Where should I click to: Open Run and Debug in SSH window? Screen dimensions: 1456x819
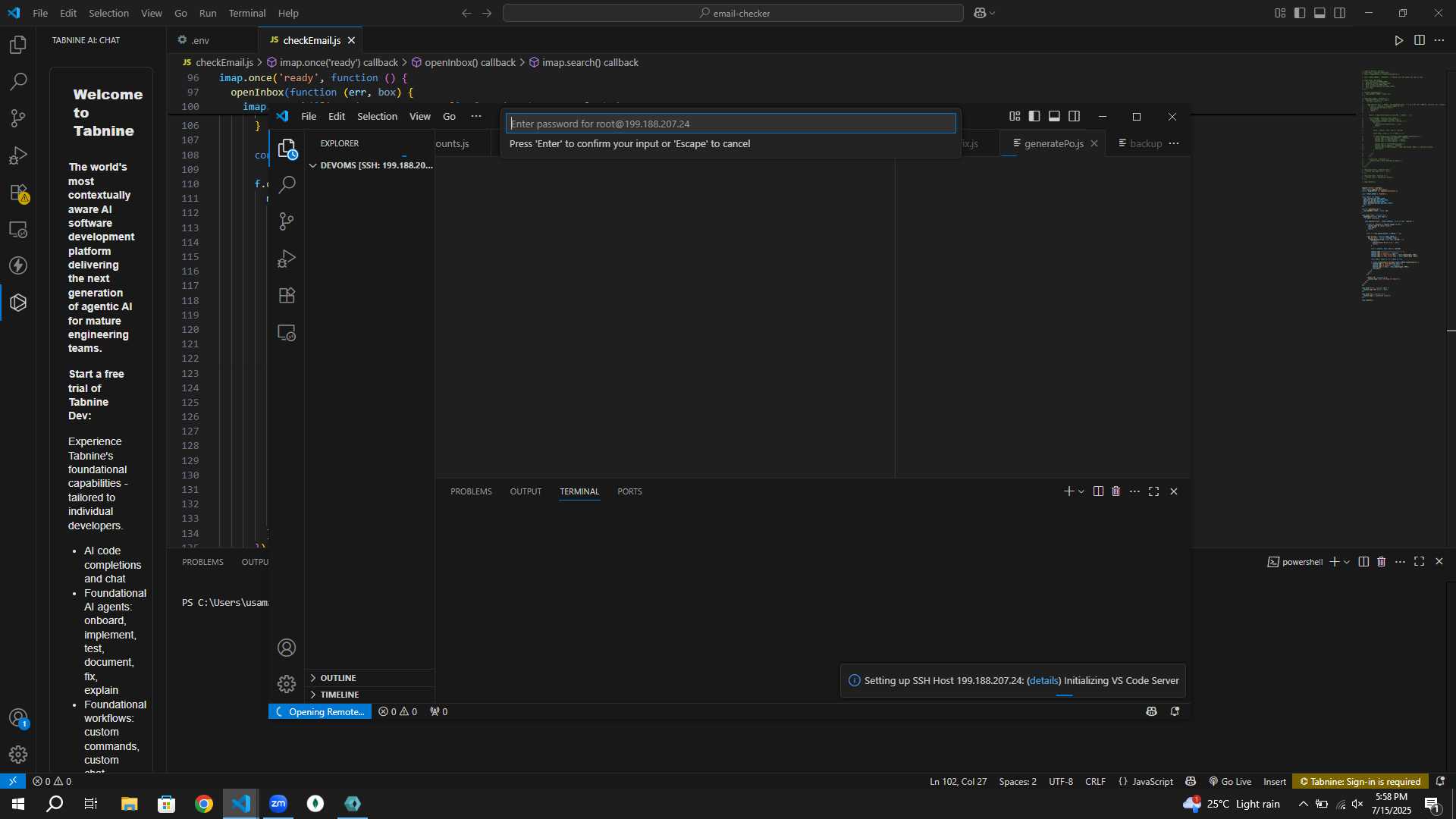tap(287, 259)
